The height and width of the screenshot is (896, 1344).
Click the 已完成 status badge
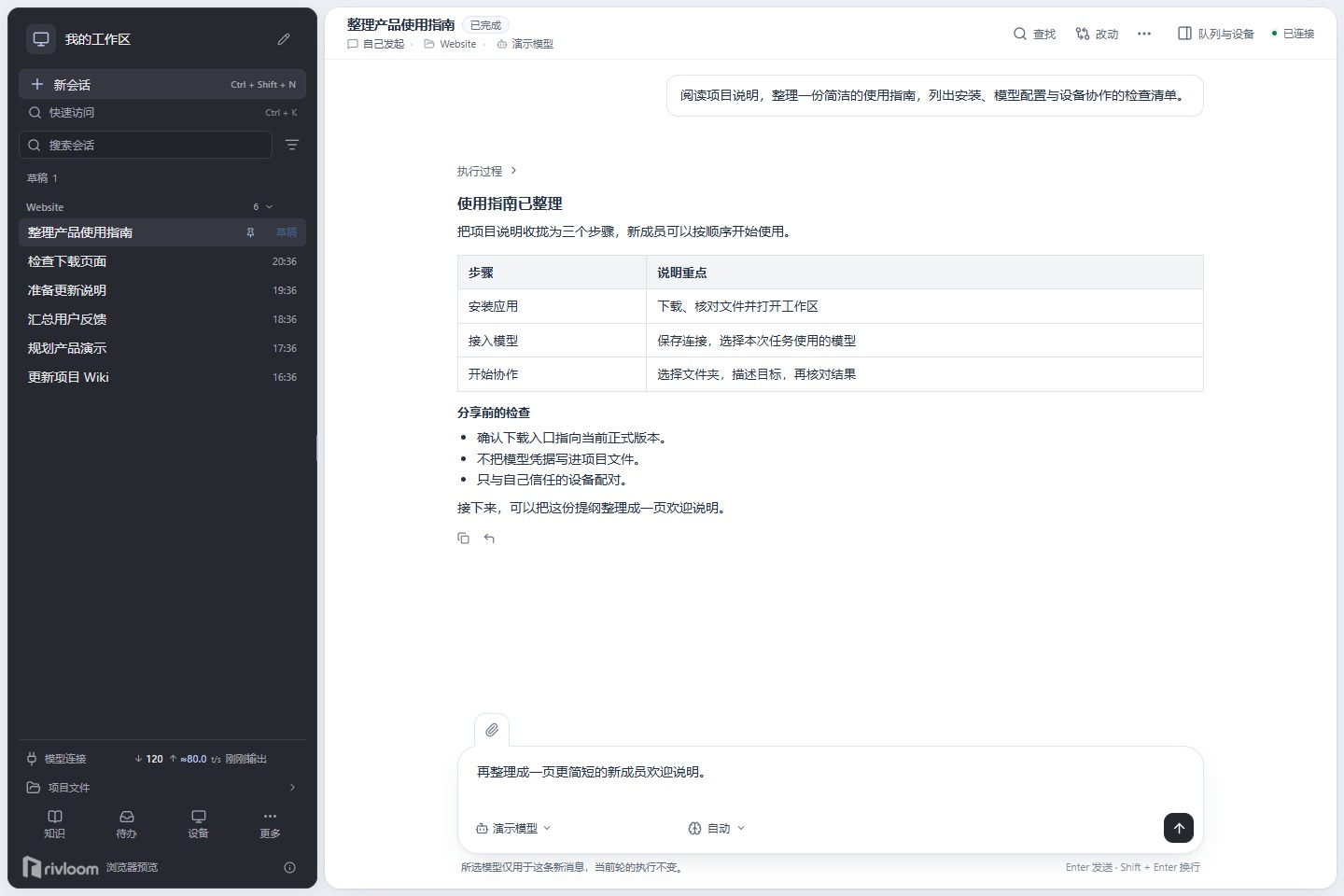pos(485,25)
